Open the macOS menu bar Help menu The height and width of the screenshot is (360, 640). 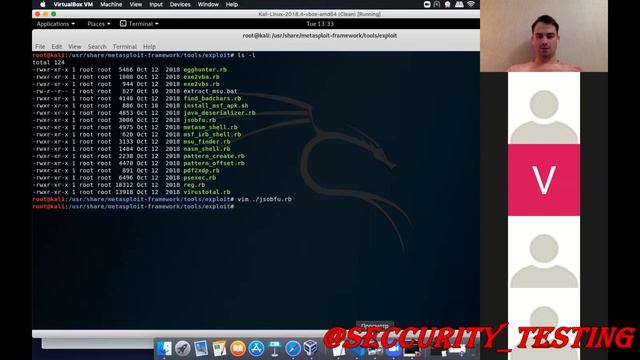click(x=232, y=4)
